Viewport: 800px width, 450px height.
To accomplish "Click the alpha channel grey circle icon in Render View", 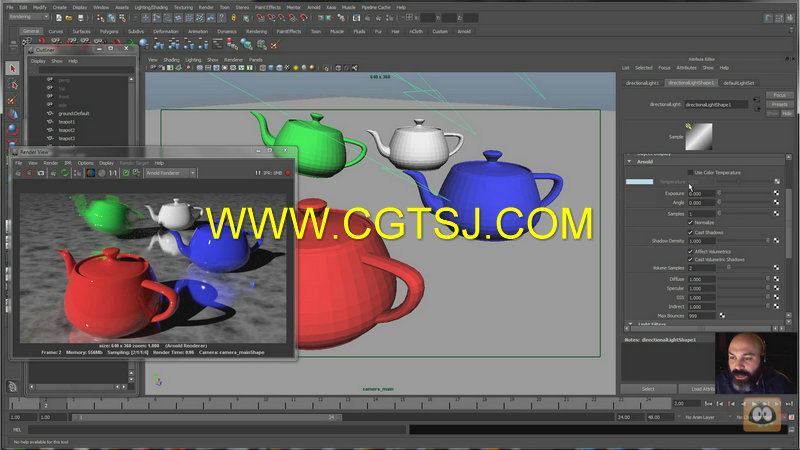I will 102,173.
